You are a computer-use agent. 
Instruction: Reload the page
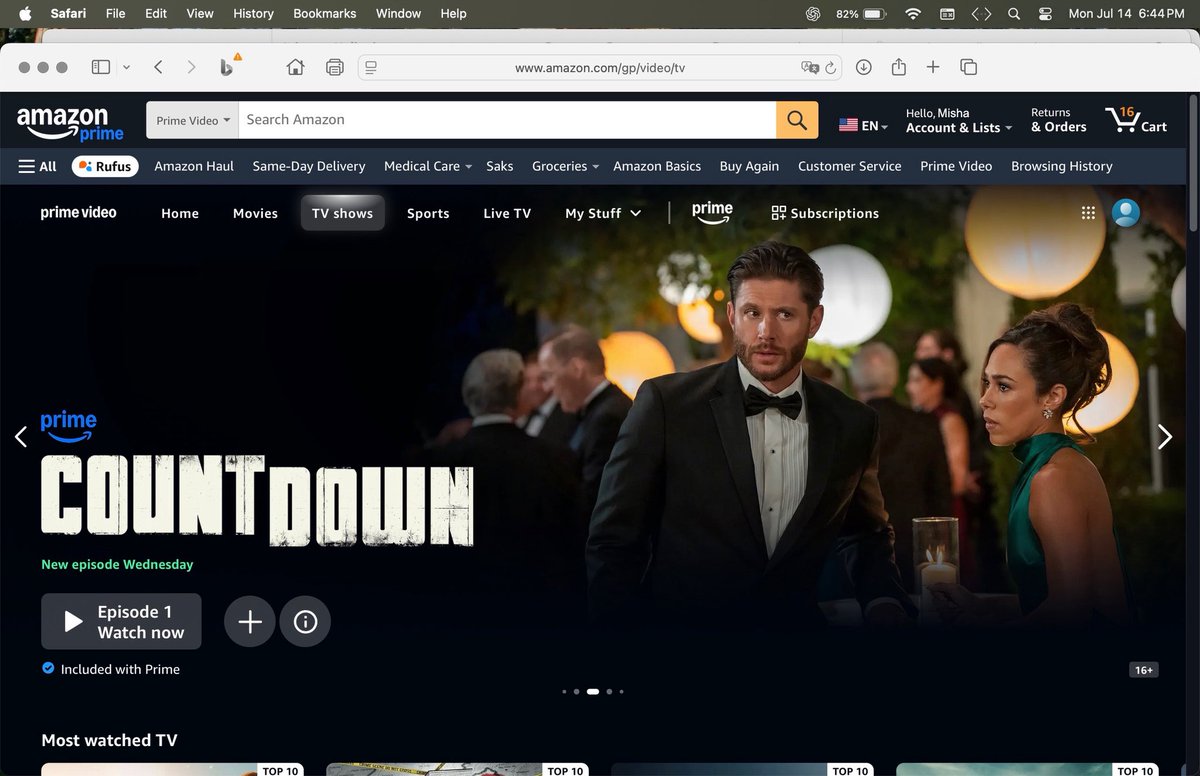[830, 67]
